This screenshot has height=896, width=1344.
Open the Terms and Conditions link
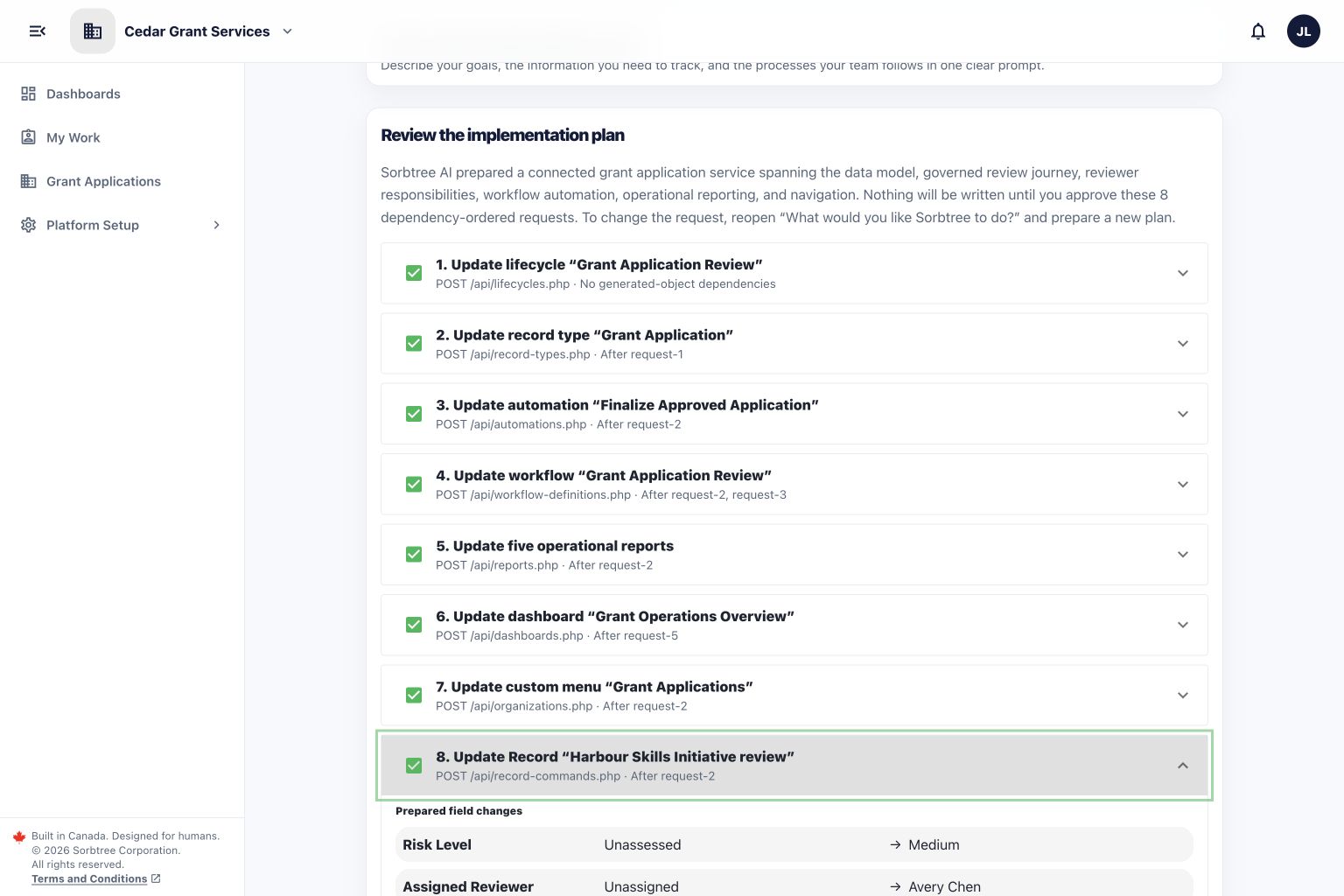[x=89, y=878]
